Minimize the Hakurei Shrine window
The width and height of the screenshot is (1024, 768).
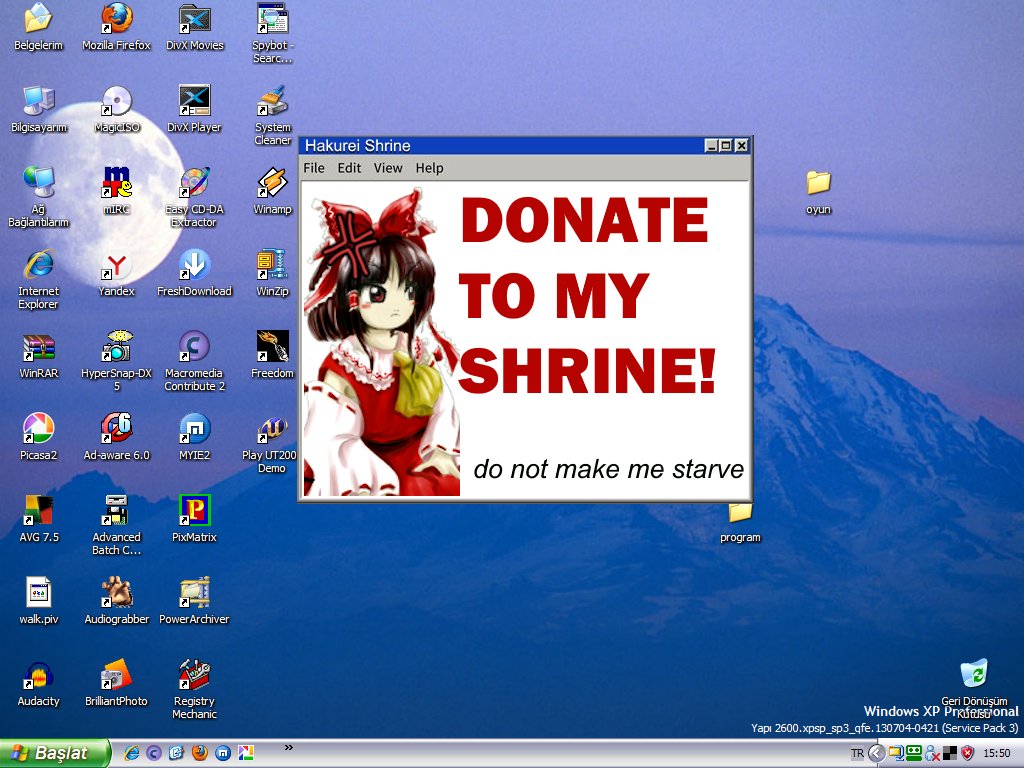[711, 146]
